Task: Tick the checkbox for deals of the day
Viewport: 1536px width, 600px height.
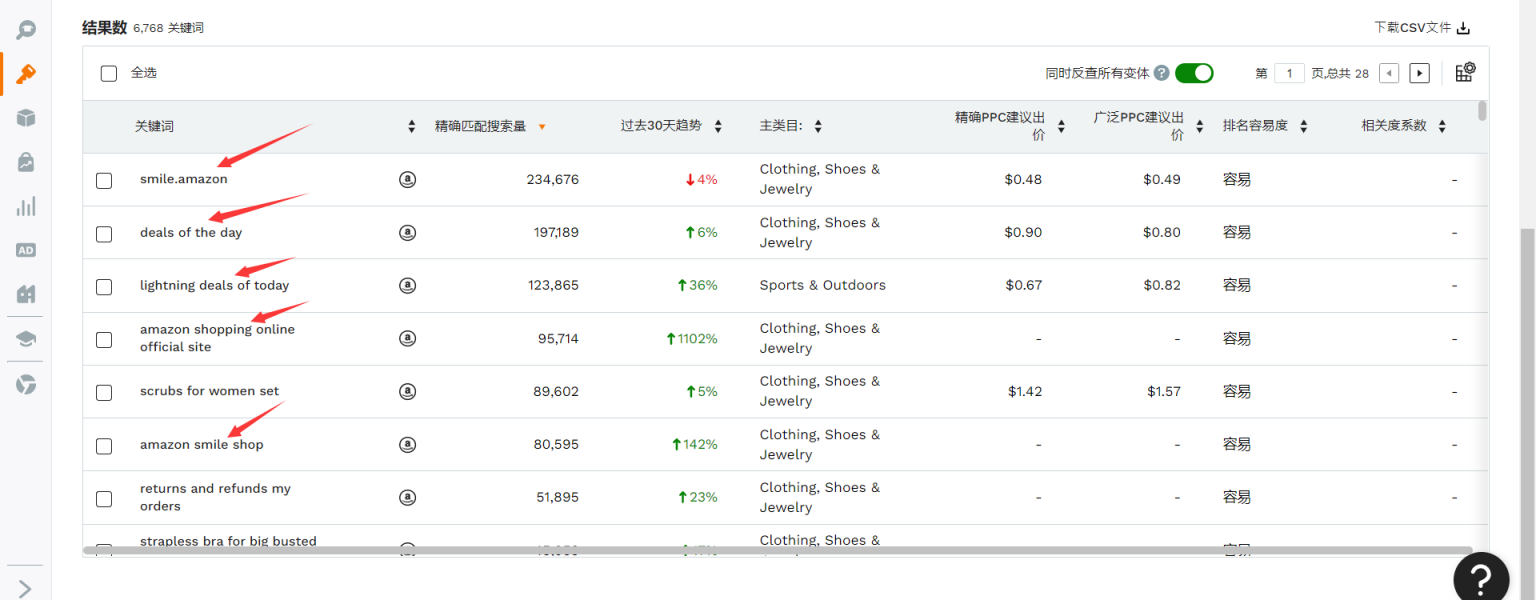Action: pos(104,234)
